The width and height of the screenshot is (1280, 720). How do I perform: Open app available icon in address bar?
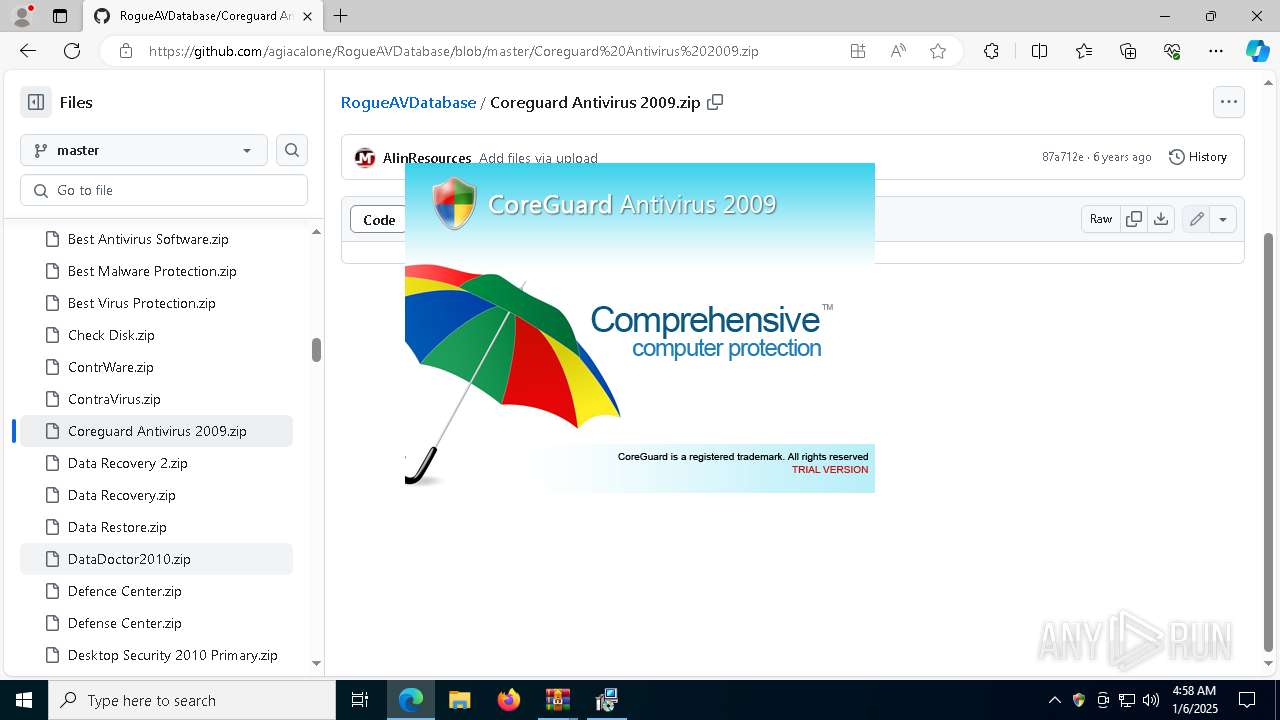coord(858,51)
